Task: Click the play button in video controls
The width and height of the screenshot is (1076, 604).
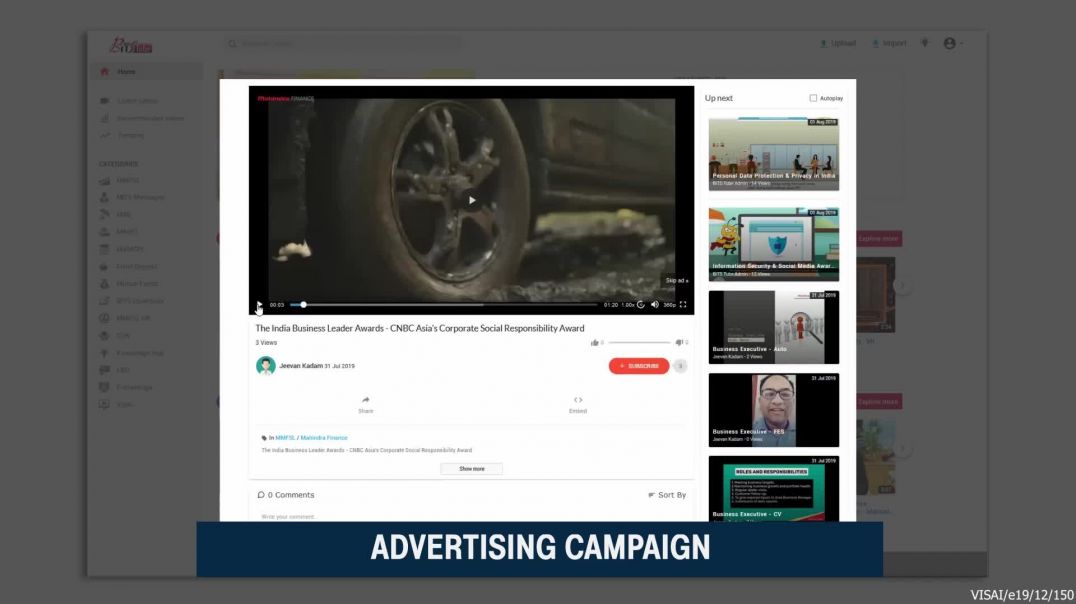Action: (259, 304)
